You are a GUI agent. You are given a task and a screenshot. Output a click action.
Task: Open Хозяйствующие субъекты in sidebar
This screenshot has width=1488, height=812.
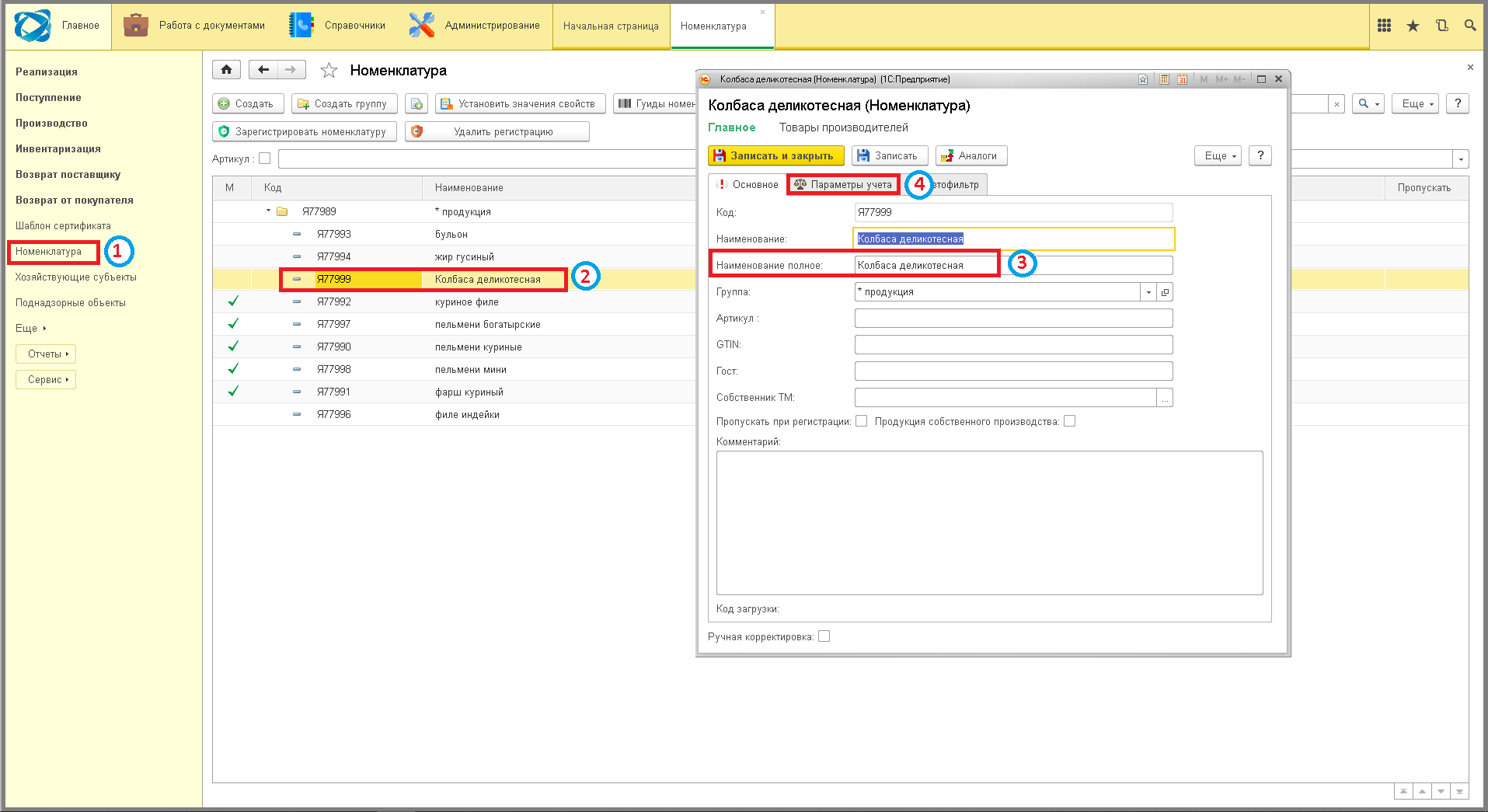click(x=76, y=277)
